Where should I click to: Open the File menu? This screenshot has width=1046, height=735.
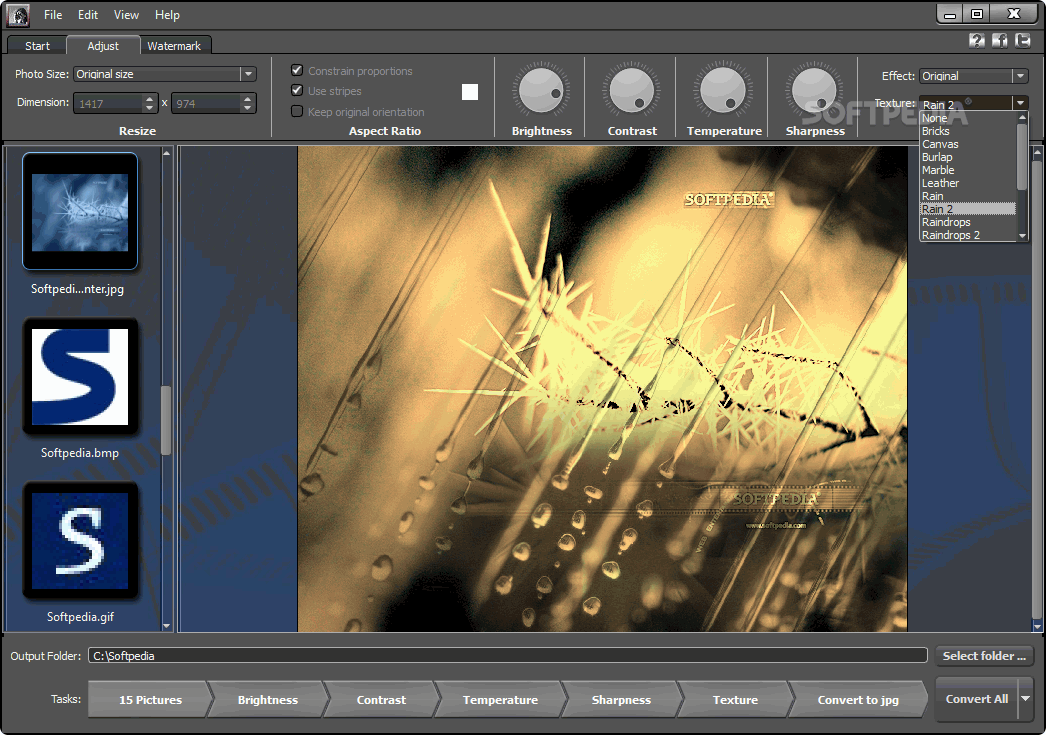[x=53, y=15]
